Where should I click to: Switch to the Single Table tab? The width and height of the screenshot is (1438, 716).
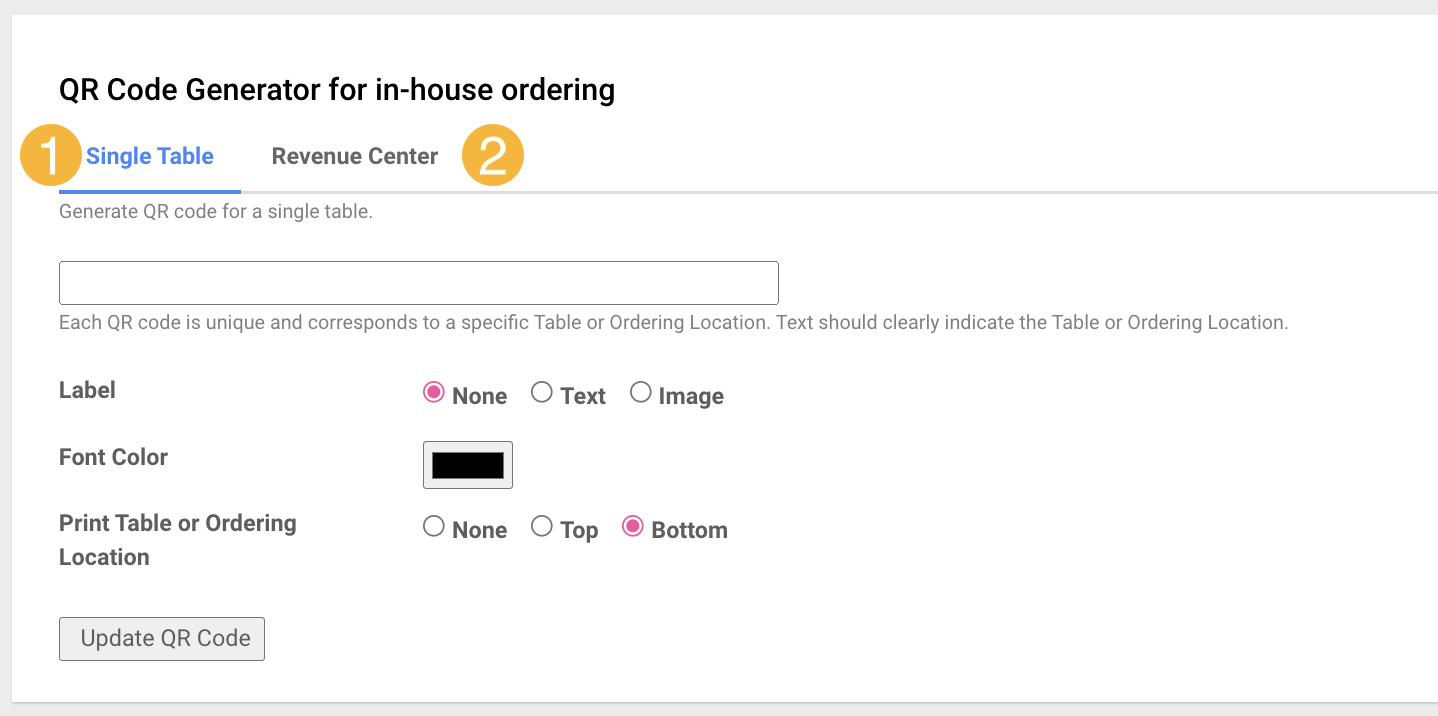click(x=150, y=156)
